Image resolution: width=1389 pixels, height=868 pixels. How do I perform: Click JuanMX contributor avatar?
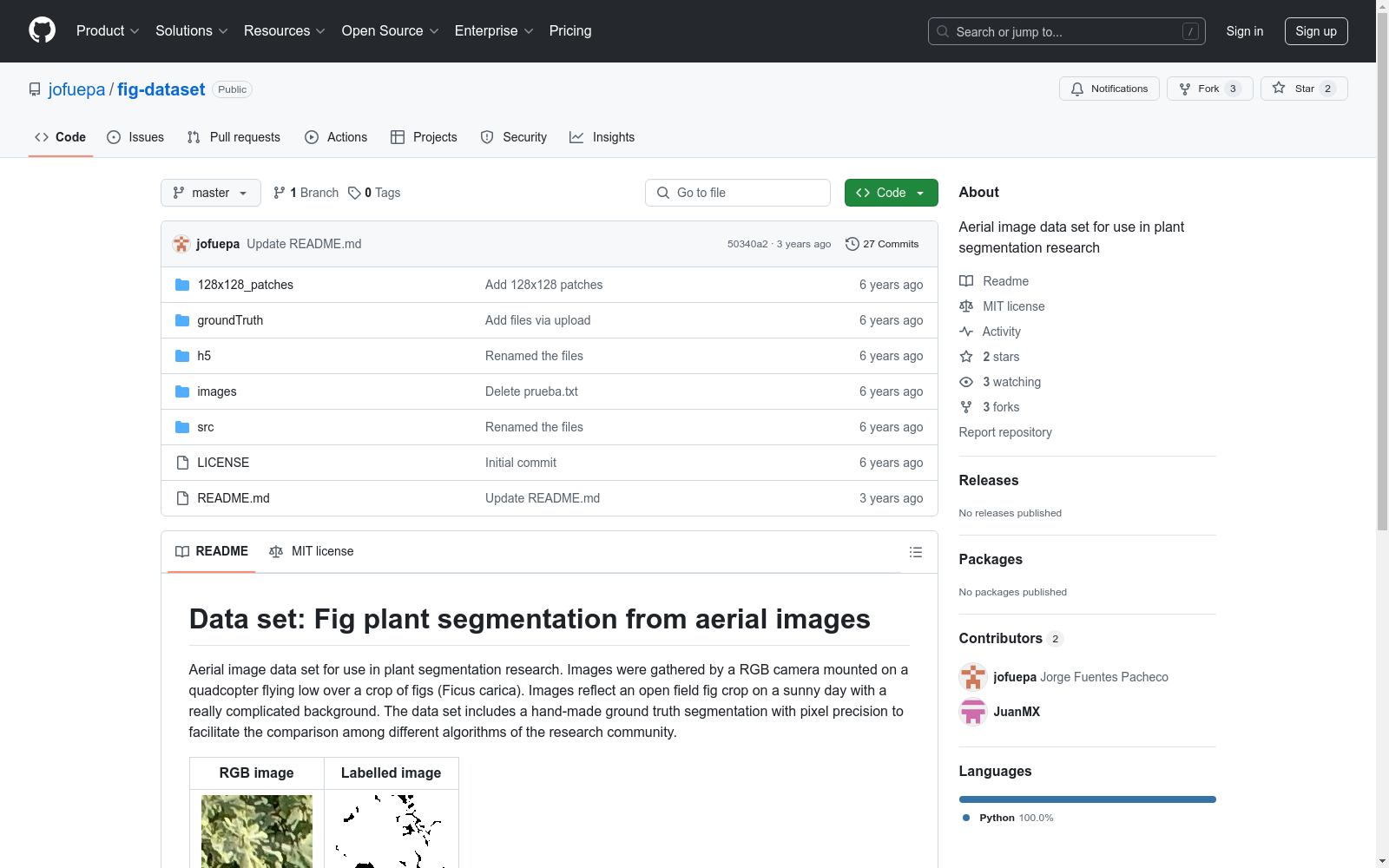[x=973, y=712]
